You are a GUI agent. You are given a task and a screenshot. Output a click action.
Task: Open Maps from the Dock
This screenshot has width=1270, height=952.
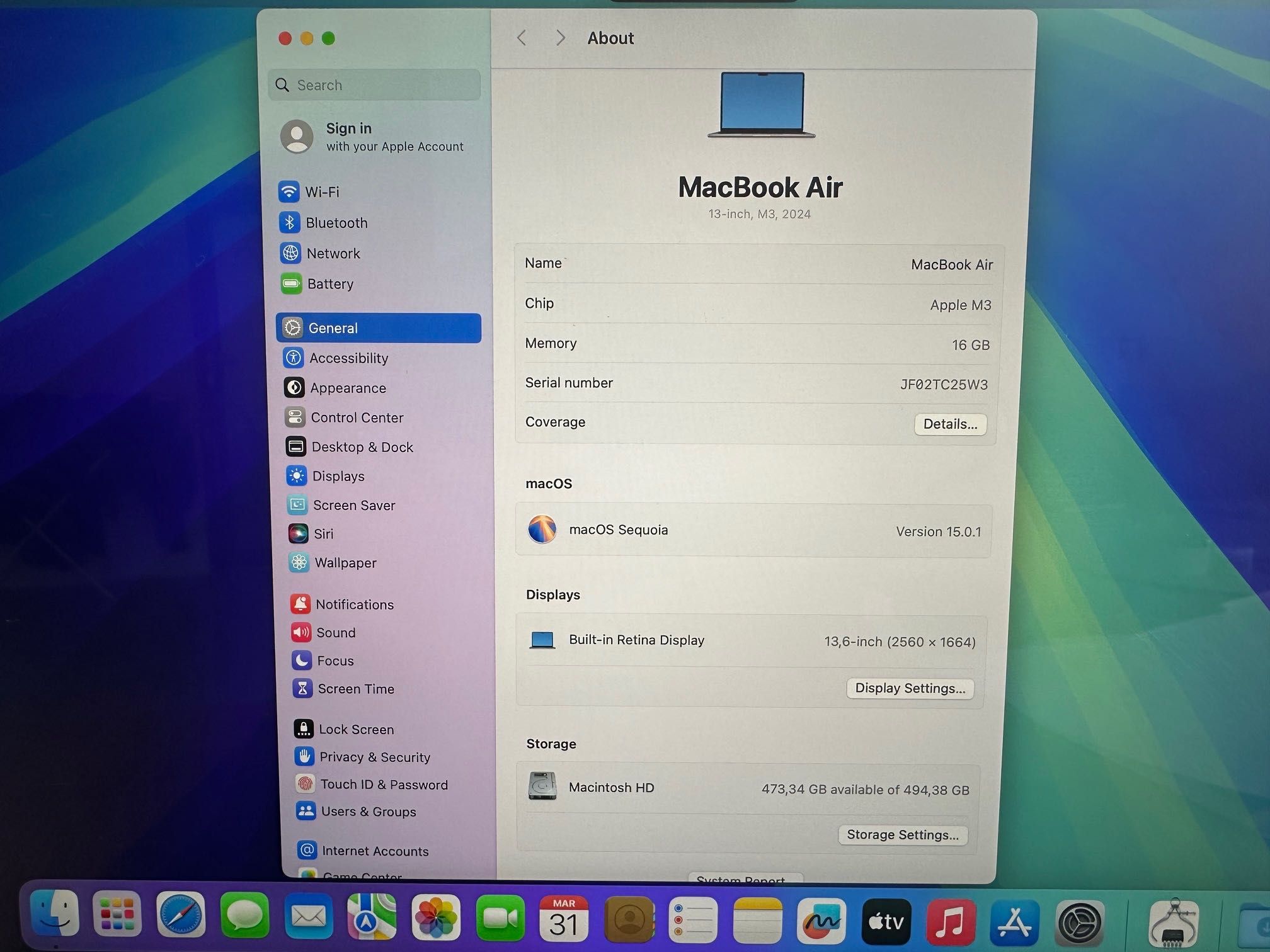point(372,917)
